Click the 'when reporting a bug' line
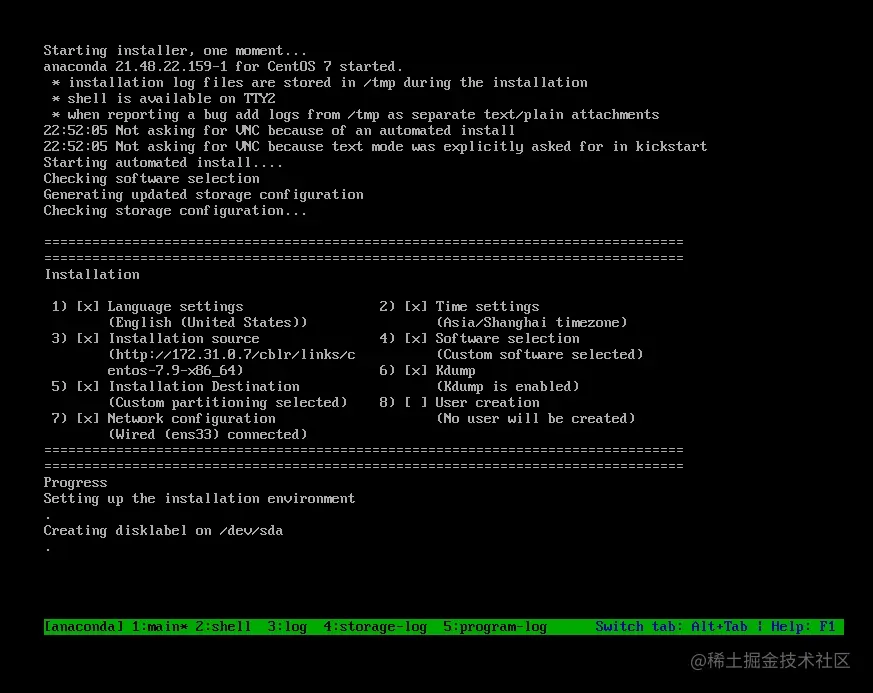 pos(364,115)
